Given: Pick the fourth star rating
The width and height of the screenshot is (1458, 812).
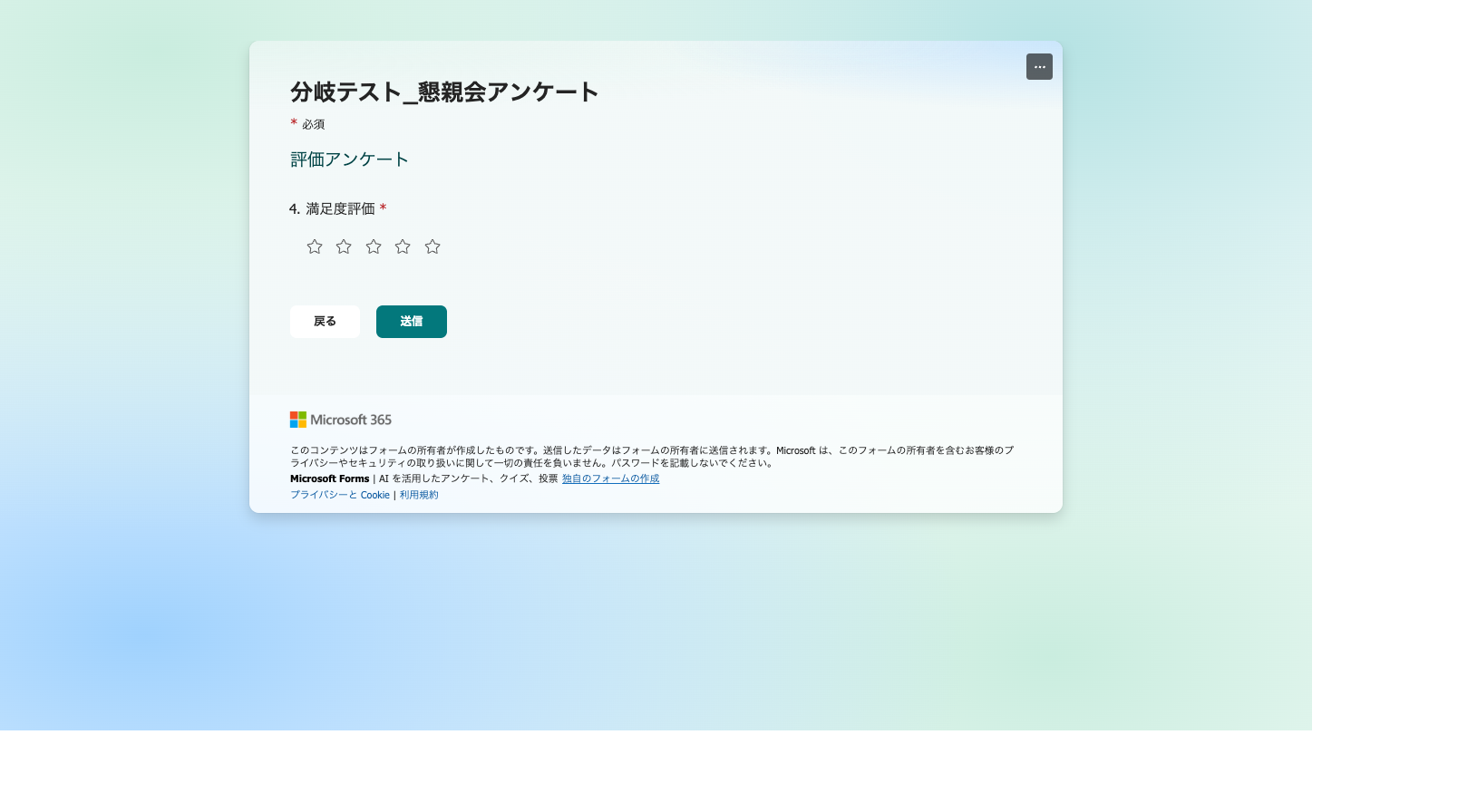Looking at the screenshot, I should (403, 246).
